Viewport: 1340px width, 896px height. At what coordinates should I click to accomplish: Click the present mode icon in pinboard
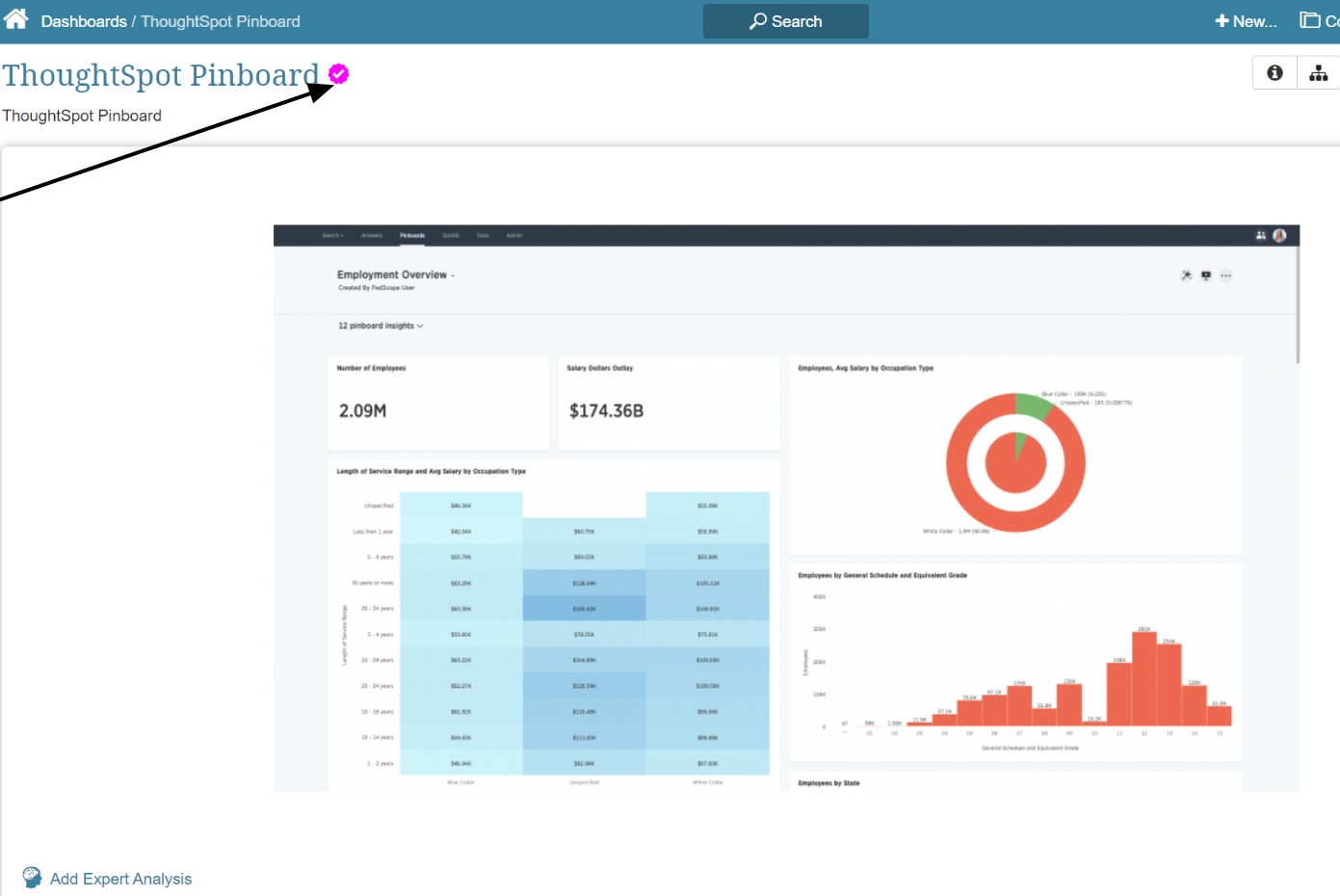click(1205, 276)
